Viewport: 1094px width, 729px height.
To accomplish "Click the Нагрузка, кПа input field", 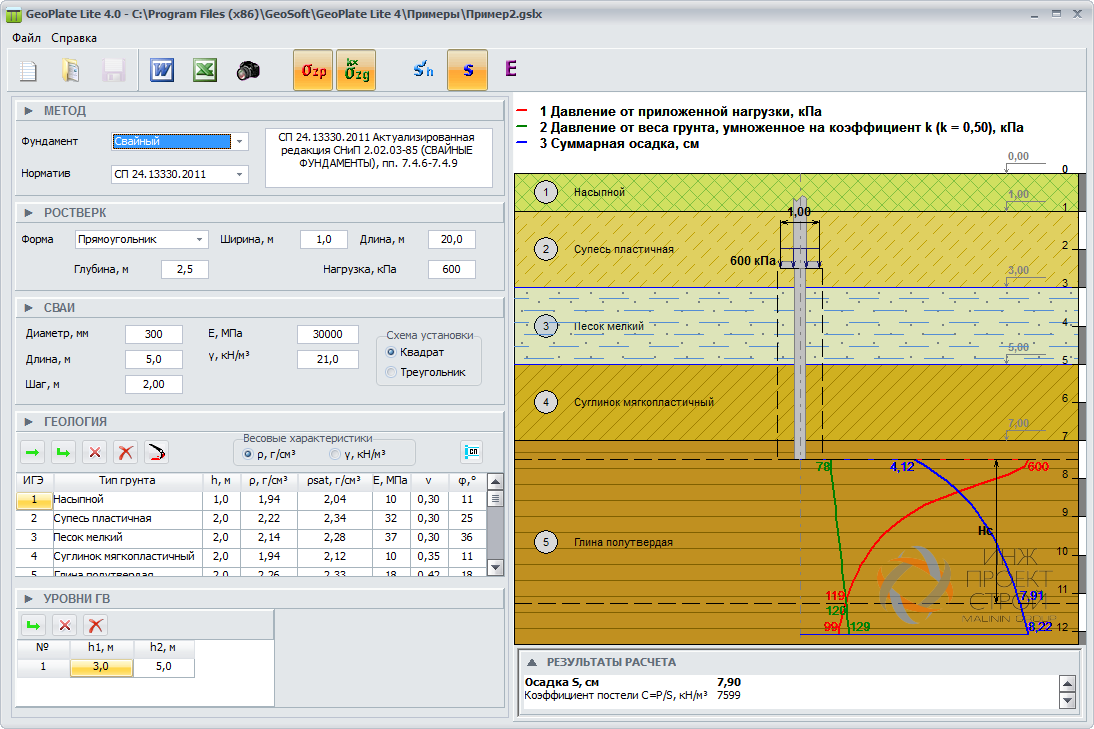I will 451,269.
